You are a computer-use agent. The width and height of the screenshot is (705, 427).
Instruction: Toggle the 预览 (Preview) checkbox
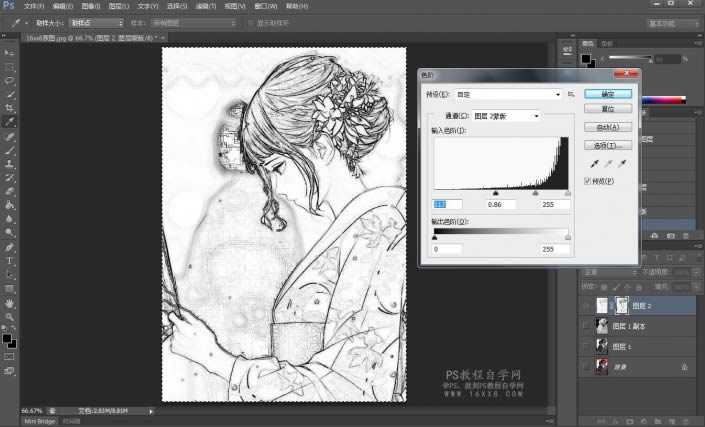tap(587, 181)
